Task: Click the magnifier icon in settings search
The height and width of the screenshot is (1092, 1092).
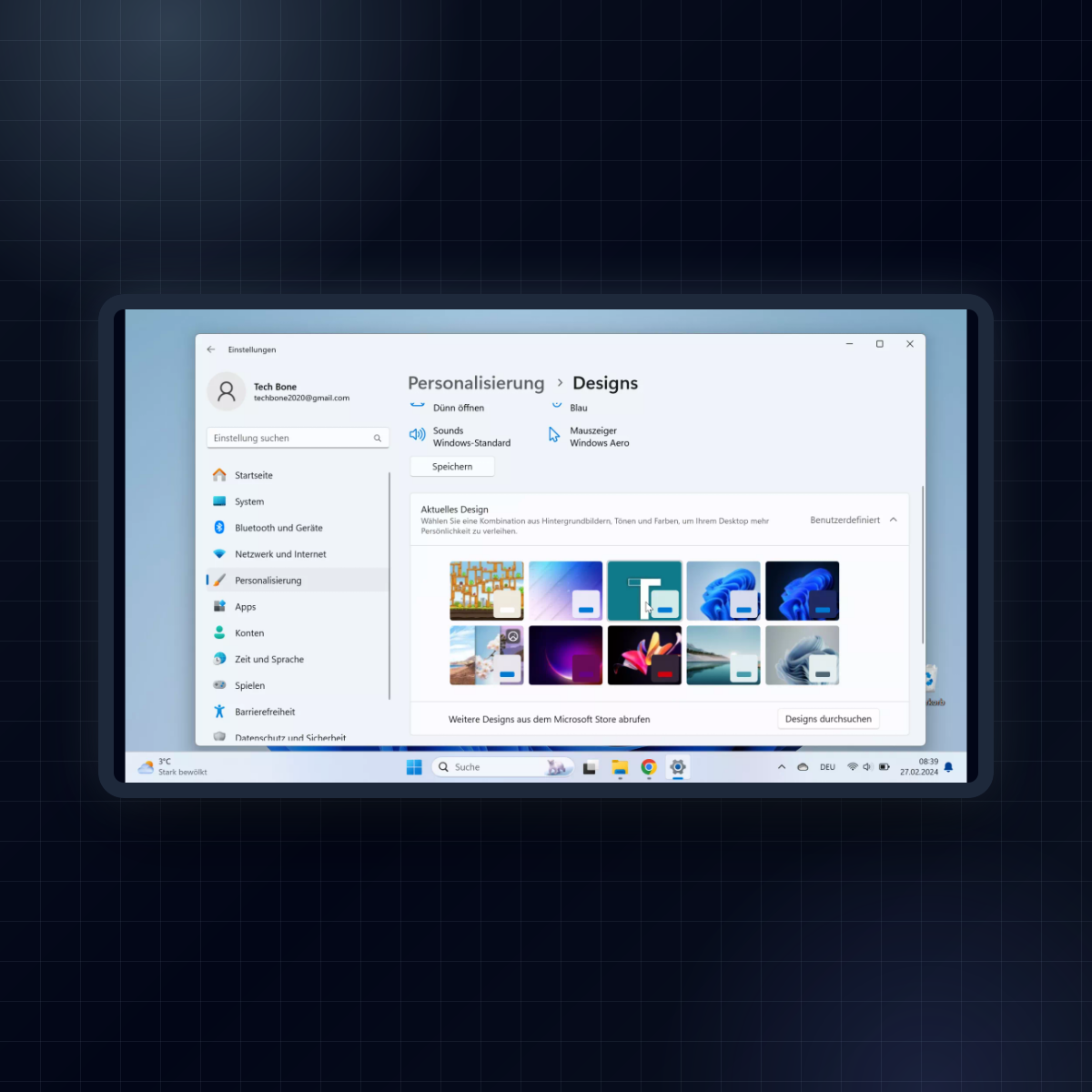Action: [x=377, y=438]
